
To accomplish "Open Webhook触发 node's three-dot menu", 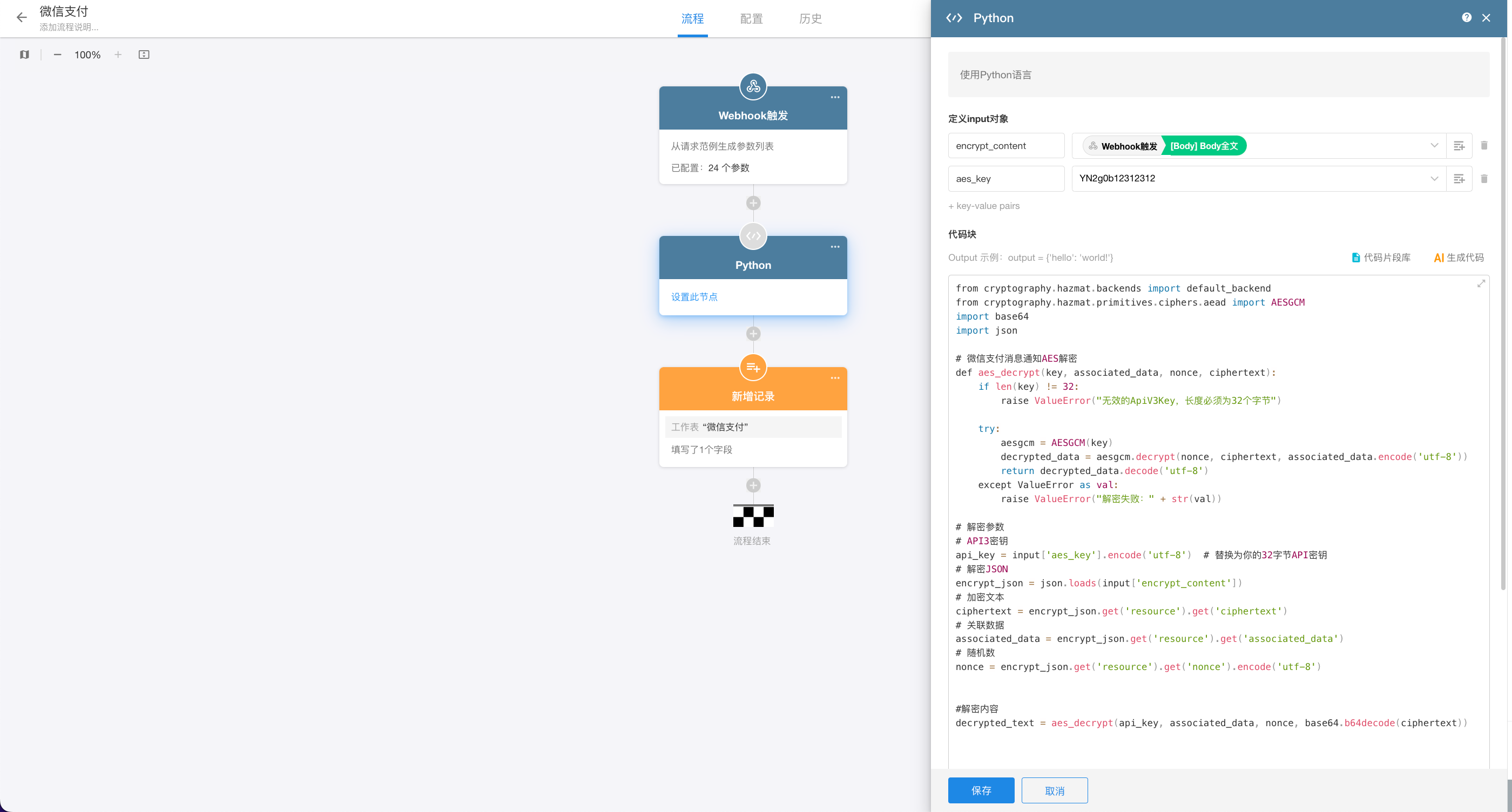I will [835, 97].
